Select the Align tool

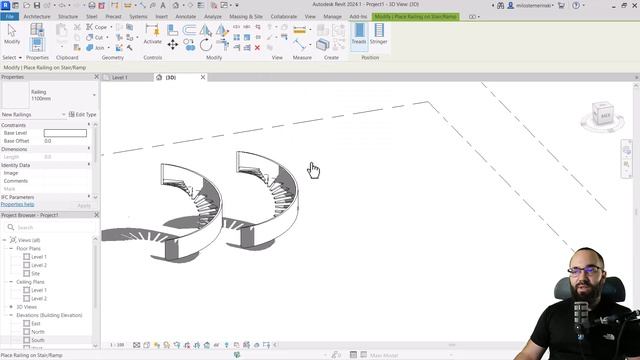click(173, 30)
